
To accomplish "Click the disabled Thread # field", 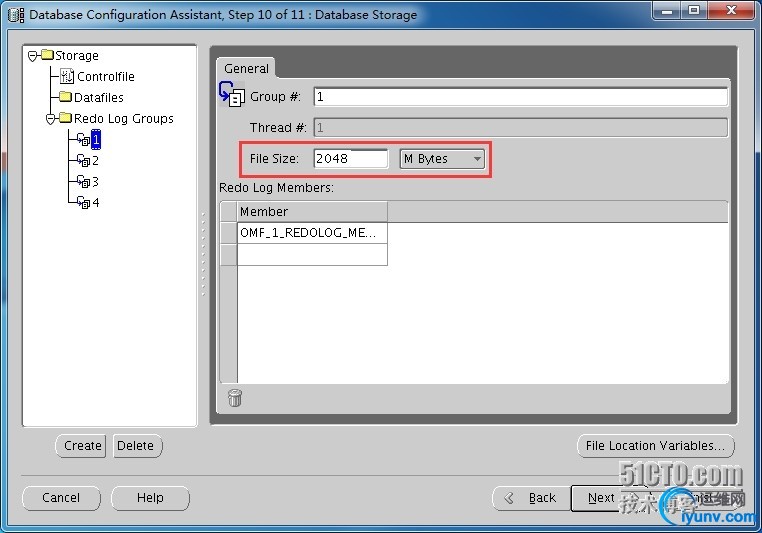I will [520, 128].
